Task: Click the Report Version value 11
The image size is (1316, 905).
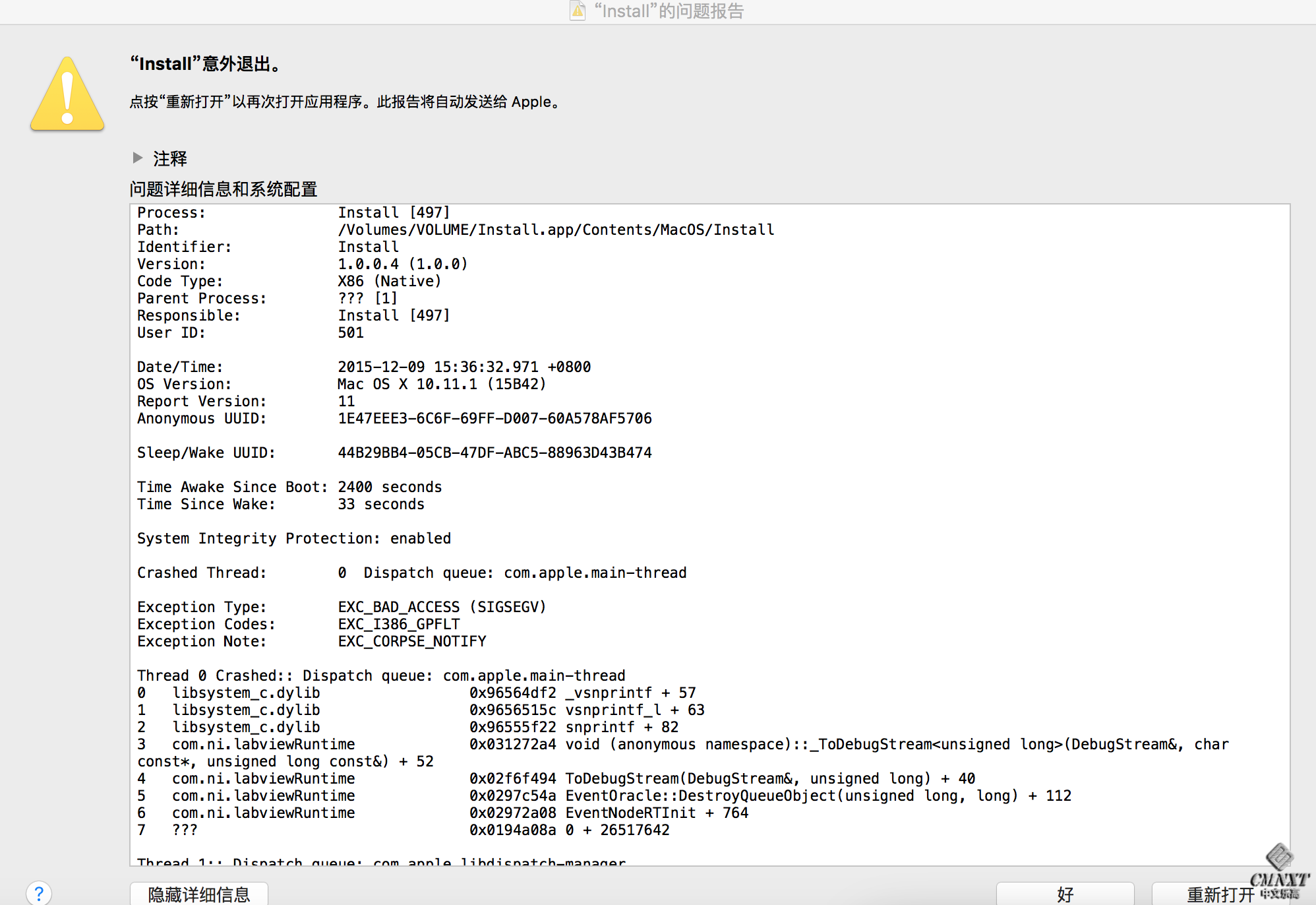Action: click(346, 401)
